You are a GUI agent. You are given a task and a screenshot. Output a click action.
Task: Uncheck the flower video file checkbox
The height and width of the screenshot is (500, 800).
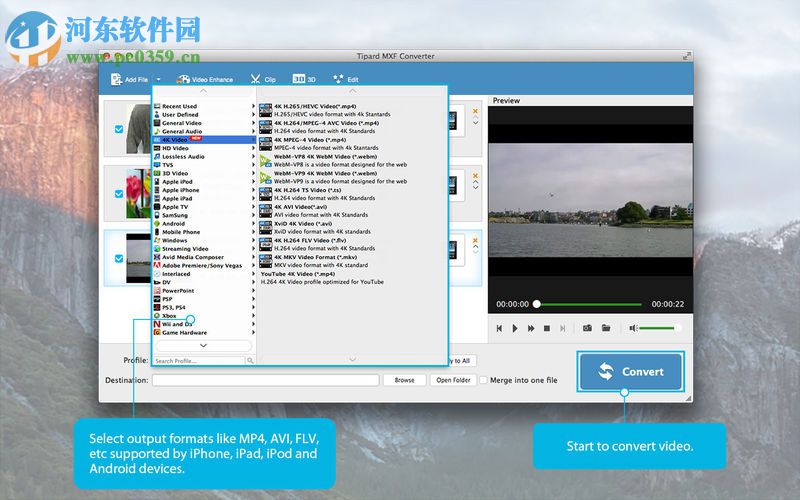click(119, 194)
